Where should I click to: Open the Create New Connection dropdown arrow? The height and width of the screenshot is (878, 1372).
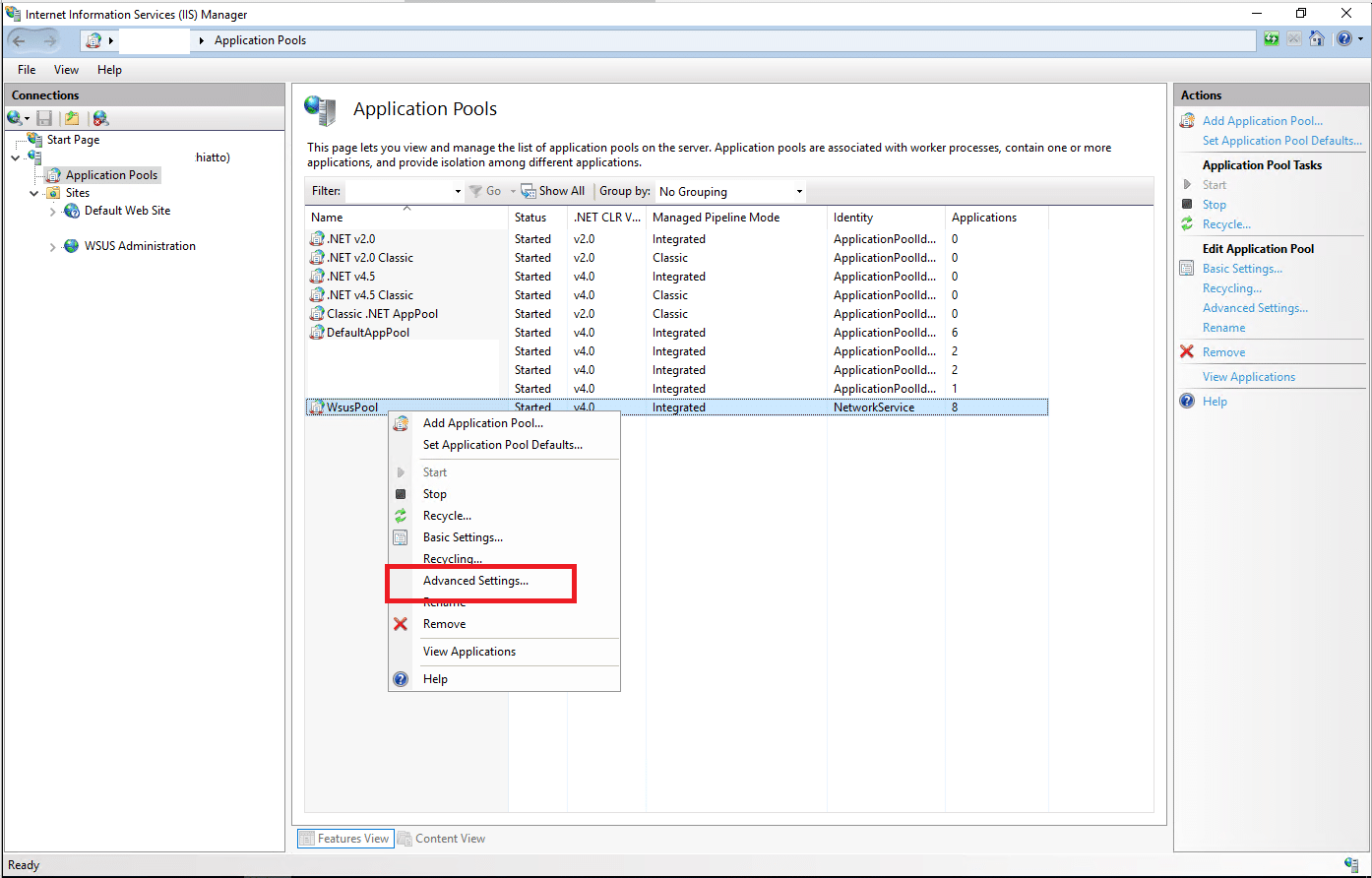coord(28,119)
